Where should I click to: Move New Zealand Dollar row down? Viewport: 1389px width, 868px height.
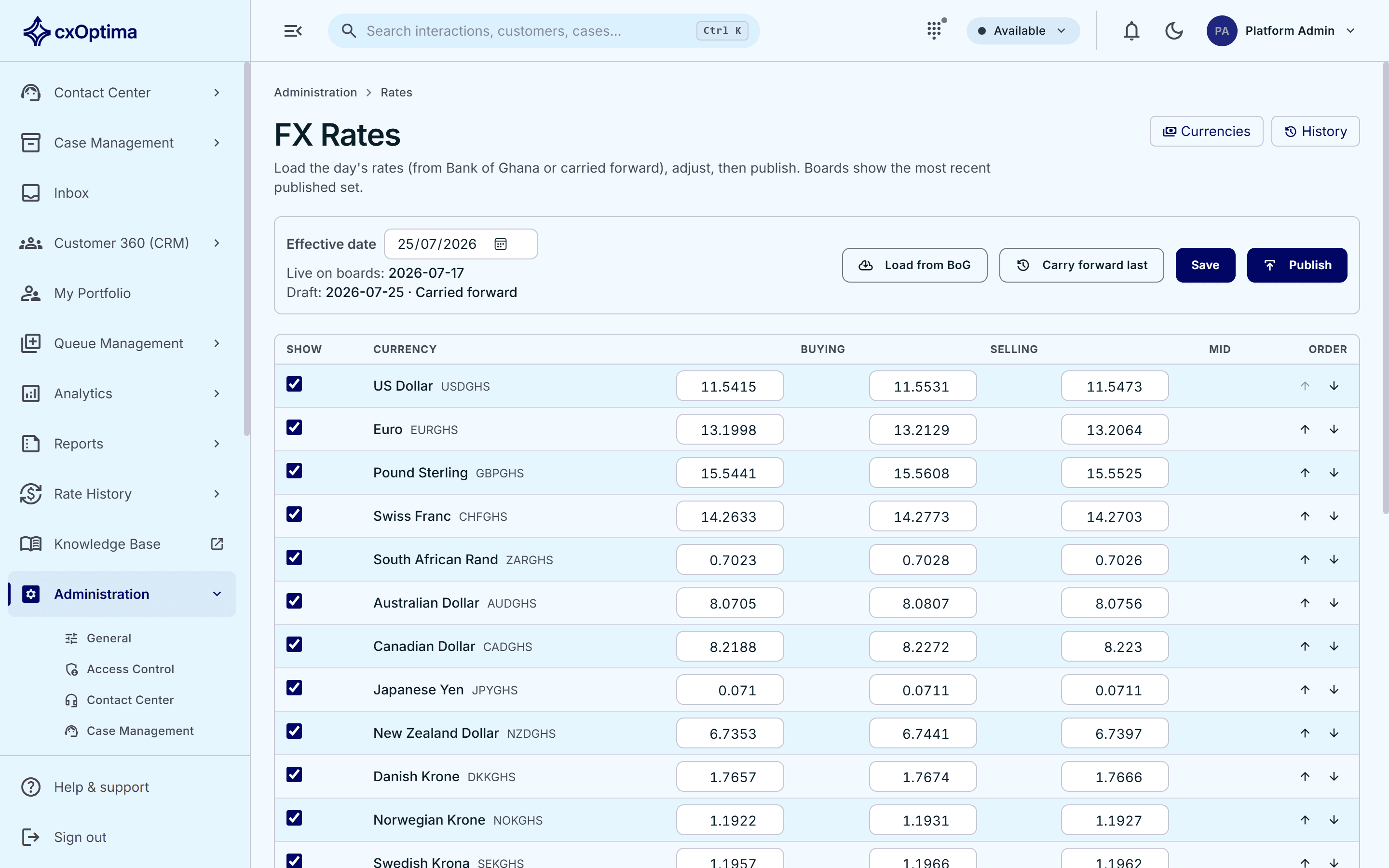click(1334, 733)
